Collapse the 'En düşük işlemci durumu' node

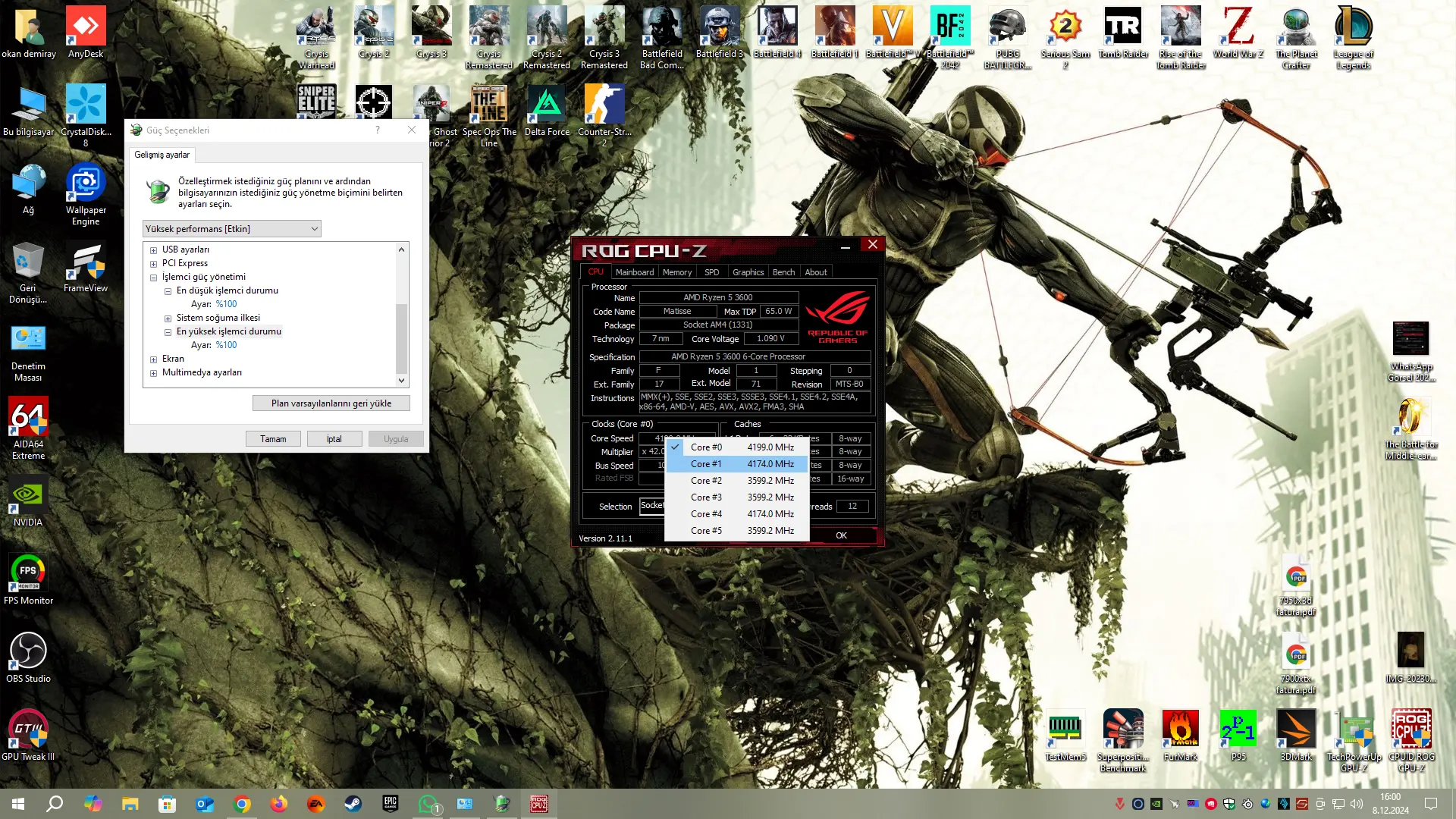click(x=168, y=291)
